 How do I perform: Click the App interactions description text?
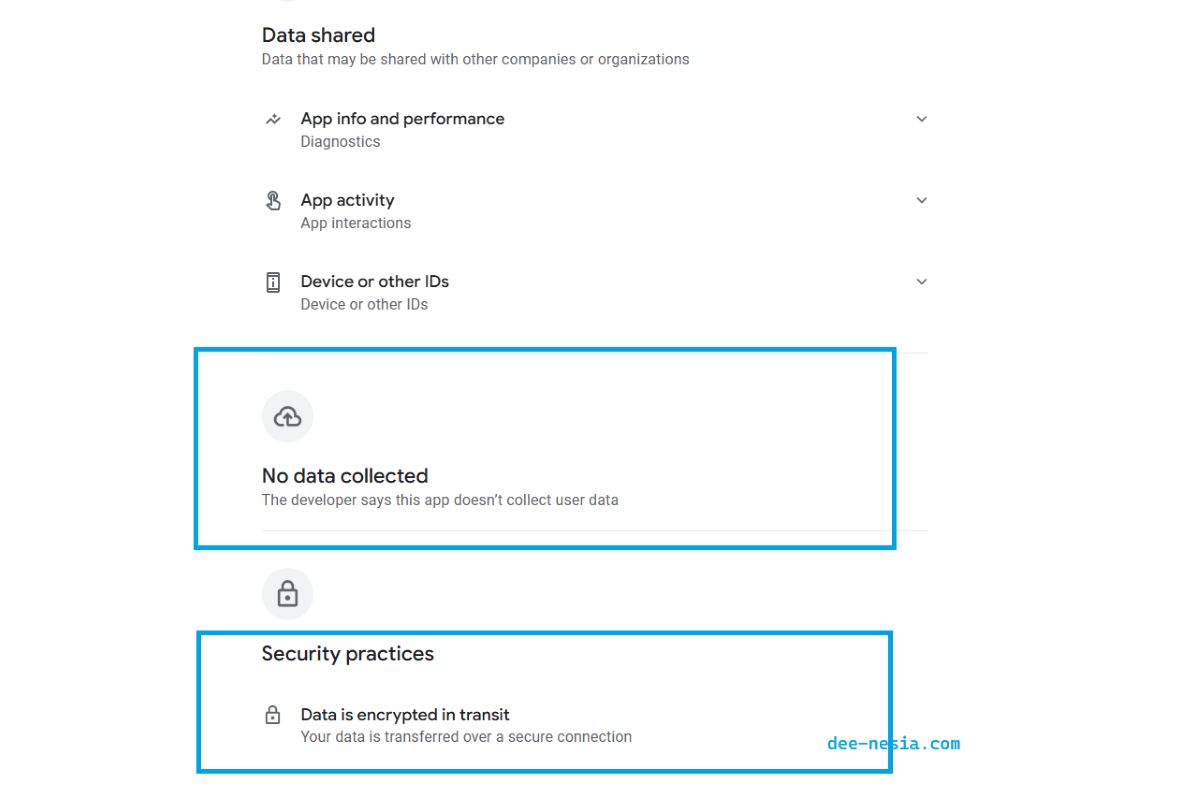[x=356, y=222]
